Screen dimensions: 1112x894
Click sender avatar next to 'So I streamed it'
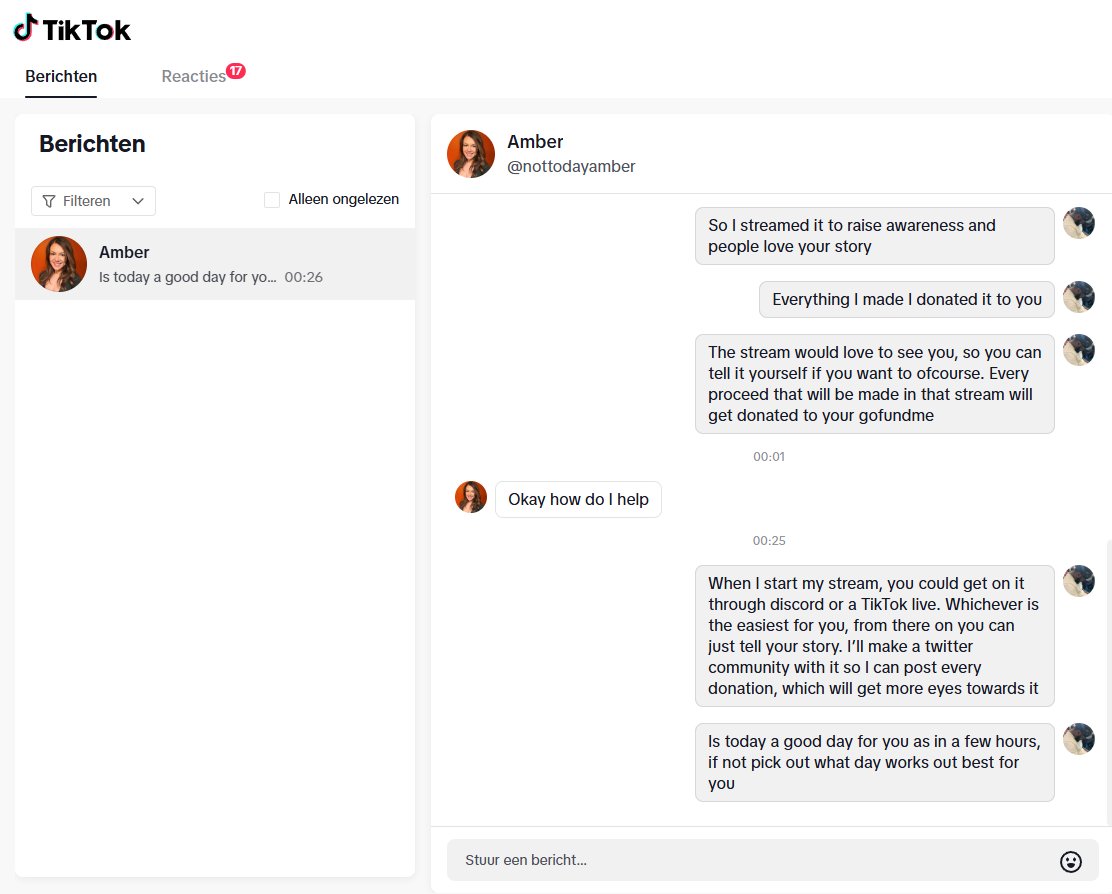click(1079, 223)
